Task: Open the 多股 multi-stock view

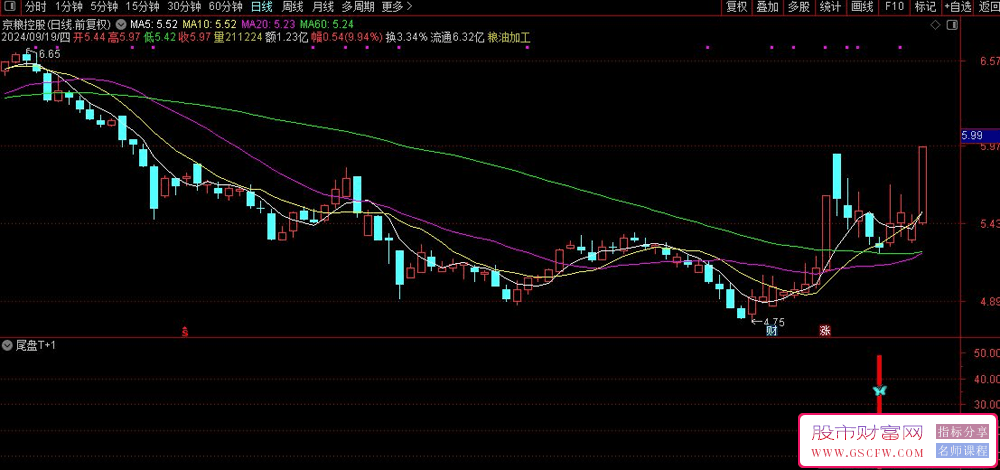Action: click(x=798, y=7)
